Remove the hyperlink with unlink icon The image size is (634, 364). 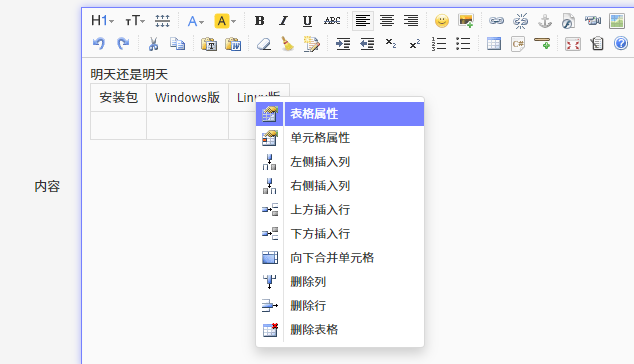(520, 21)
